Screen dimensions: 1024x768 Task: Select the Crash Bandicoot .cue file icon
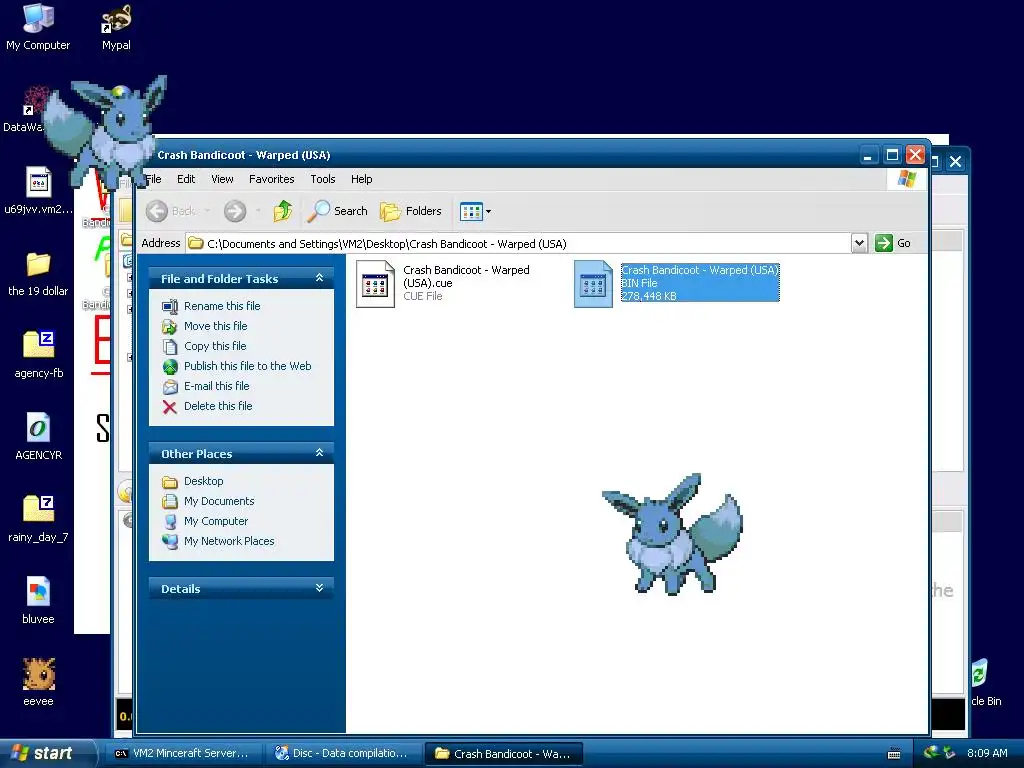point(376,284)
